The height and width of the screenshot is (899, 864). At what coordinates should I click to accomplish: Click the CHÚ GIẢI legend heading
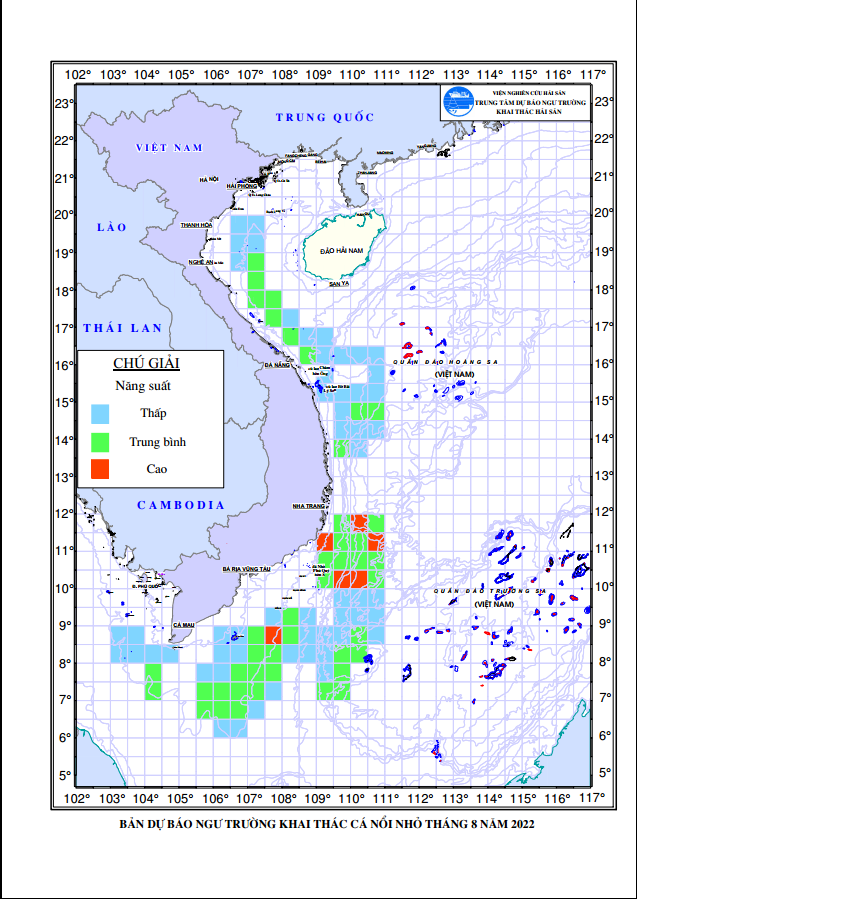click(146, 363)
